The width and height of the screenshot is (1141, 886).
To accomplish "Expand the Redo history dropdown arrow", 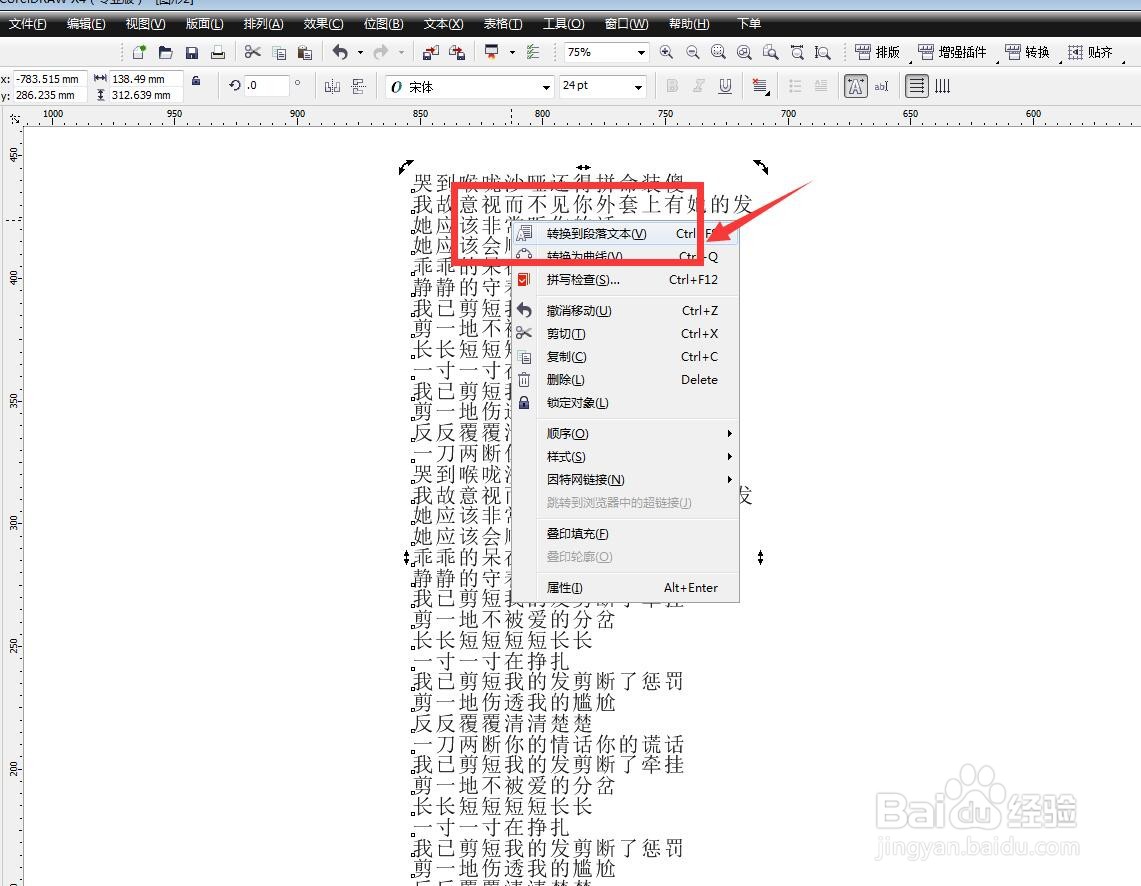I will 401,52.
